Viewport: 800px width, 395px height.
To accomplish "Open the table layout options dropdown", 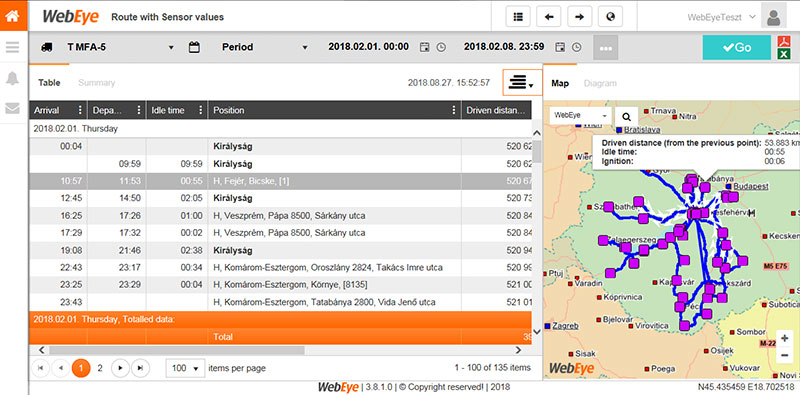I will tap(522, 83).
